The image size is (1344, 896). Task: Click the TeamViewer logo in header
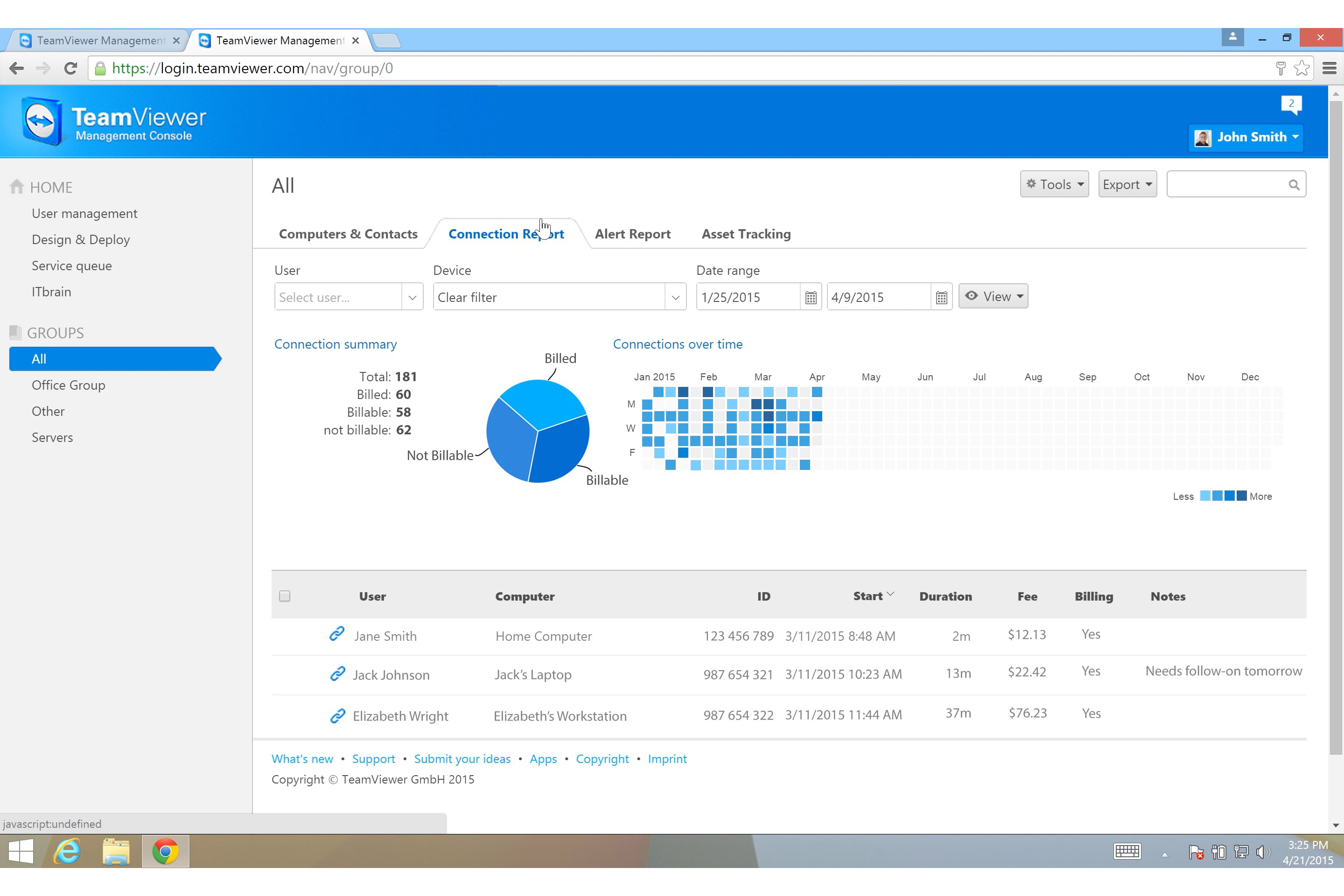point(41,121)
